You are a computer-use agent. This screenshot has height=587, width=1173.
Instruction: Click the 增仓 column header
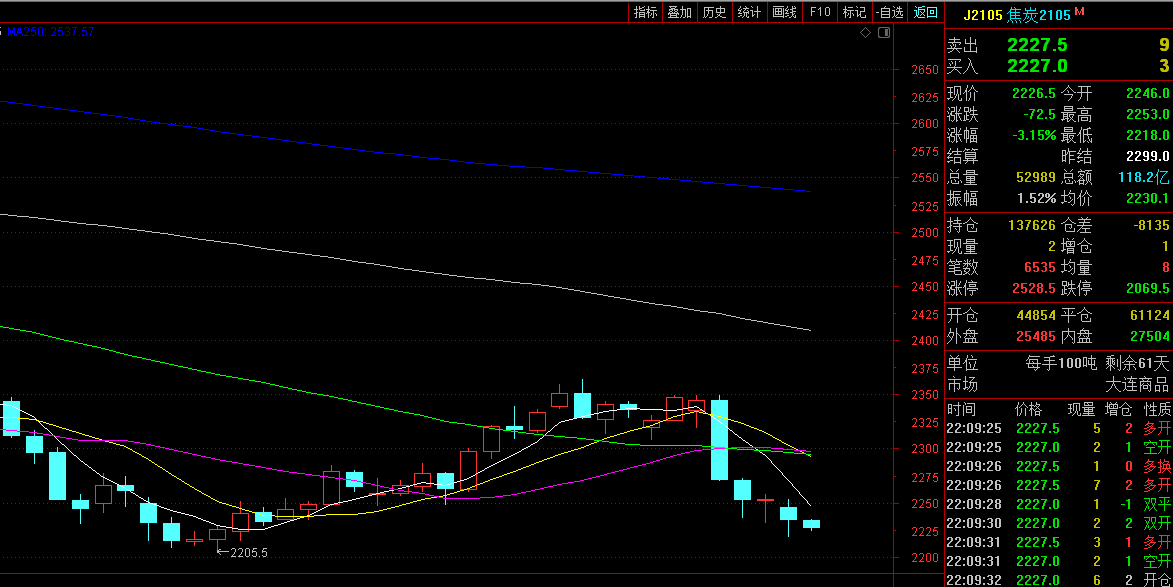click(x=1119, y=409)
